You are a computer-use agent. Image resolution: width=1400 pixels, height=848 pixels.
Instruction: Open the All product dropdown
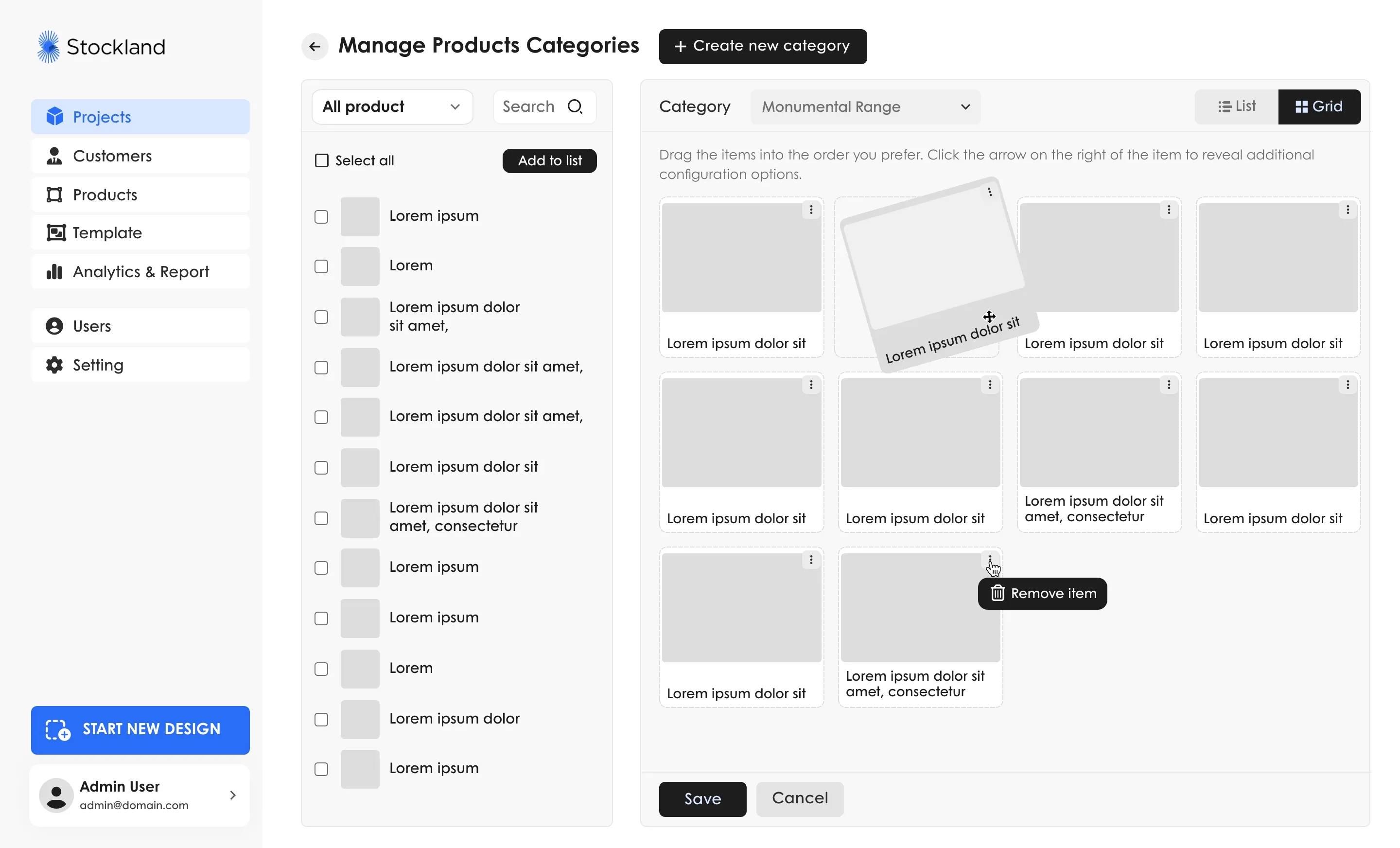point(392,106)
